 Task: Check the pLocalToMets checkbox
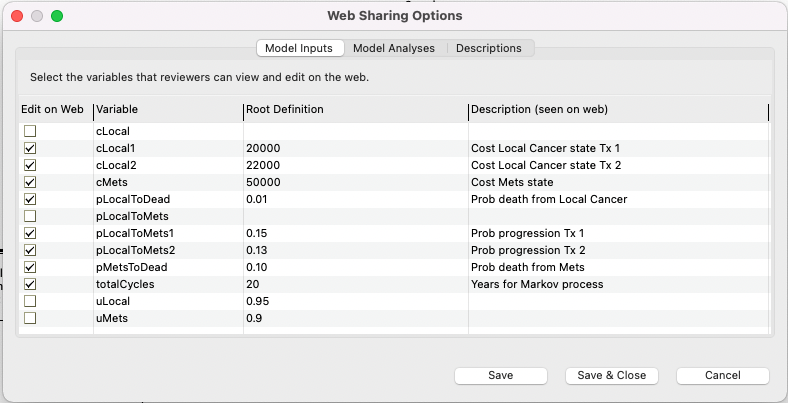coord(30,216)
